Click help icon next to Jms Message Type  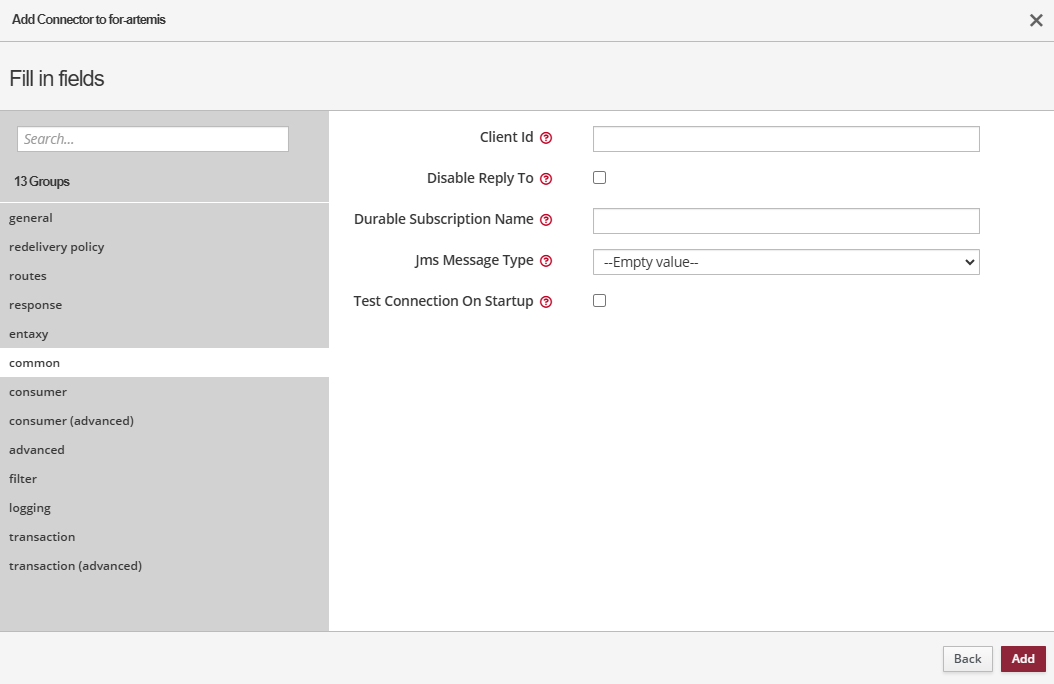pyautogui.click(x=546, y=261)
